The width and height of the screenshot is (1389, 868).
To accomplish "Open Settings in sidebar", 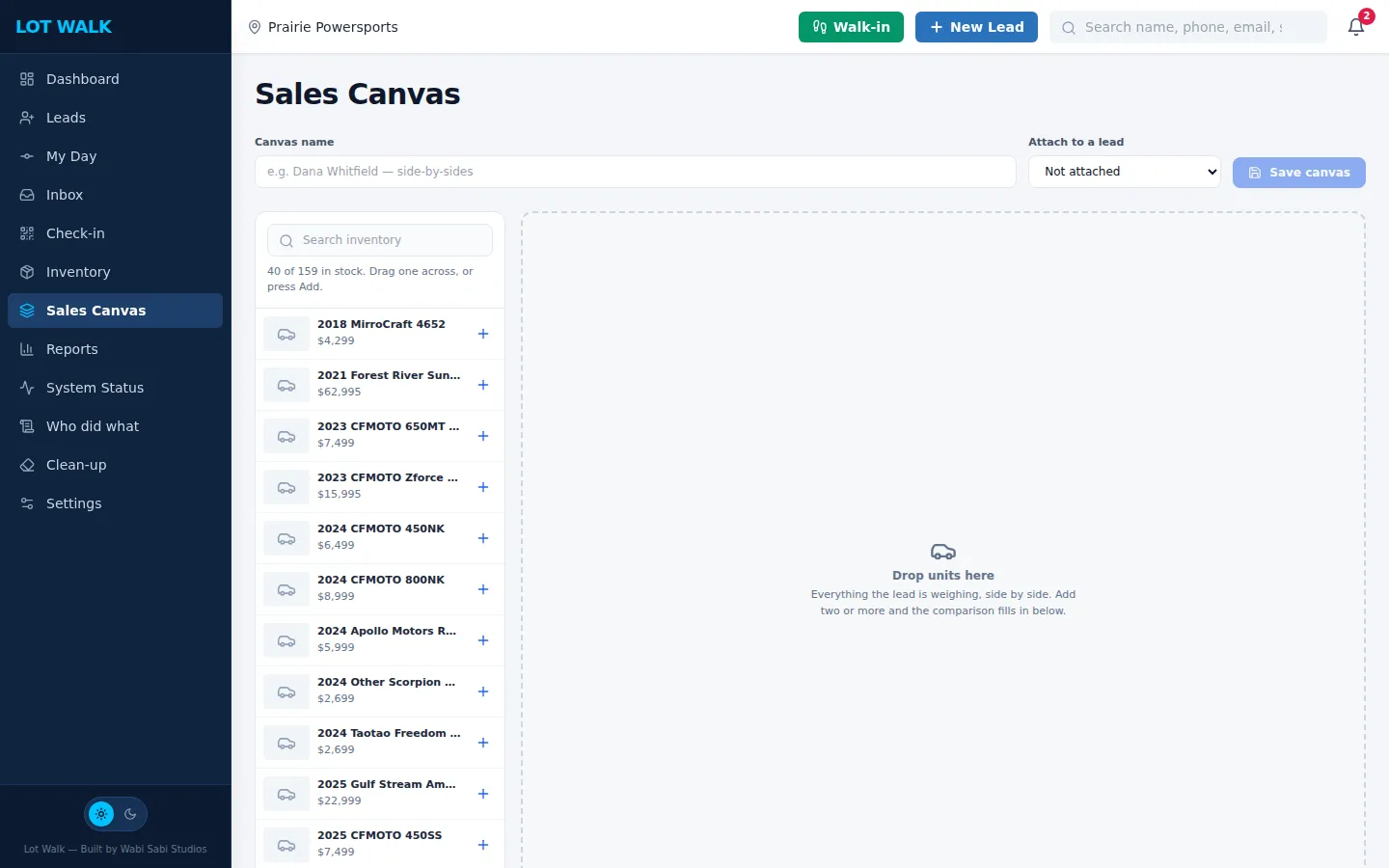I will pos(115,503).
